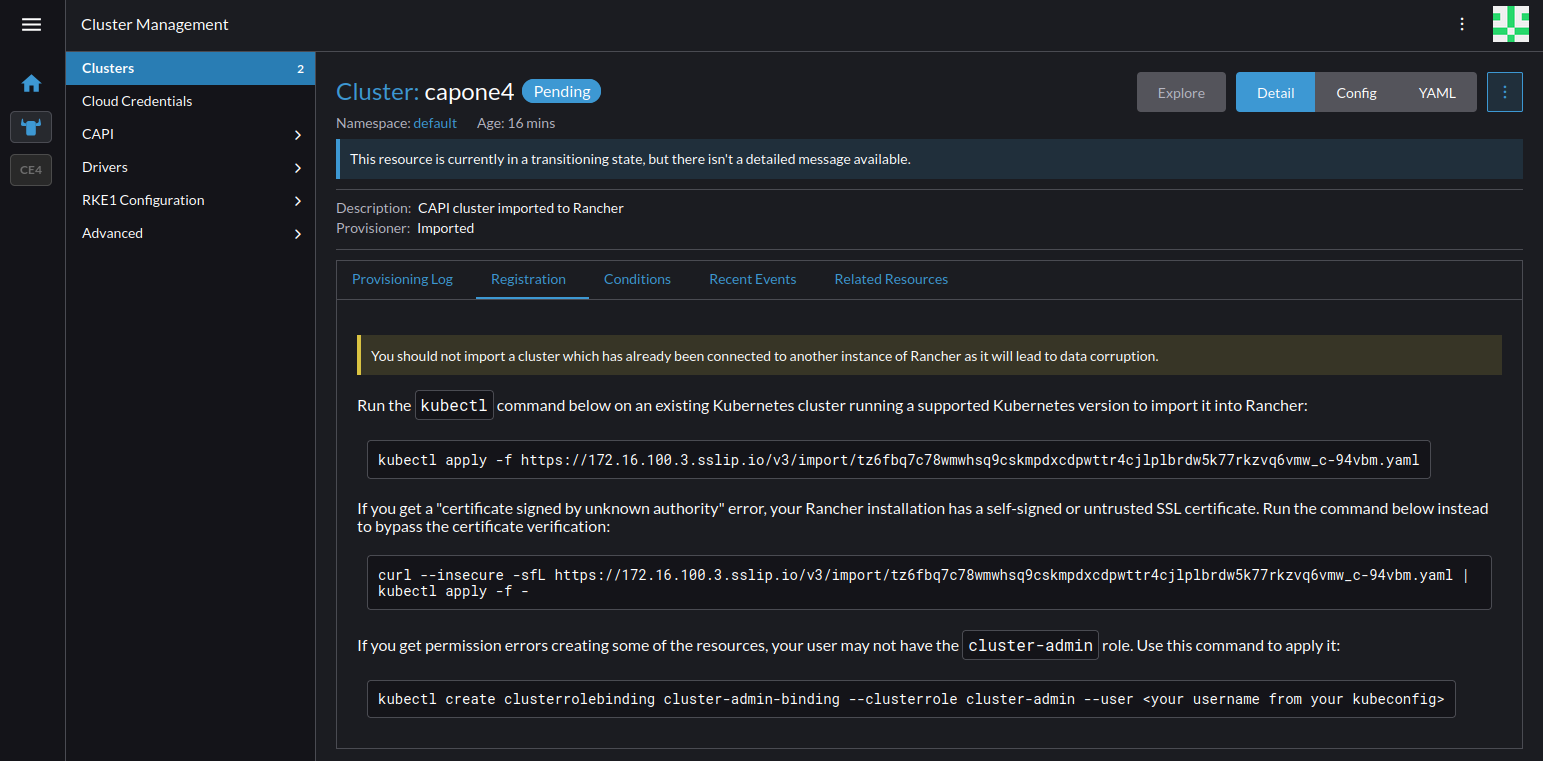The width and height of the screenshot is (1543, 761).
Task: Open the user avatar menu
Action: (1510, 24)
